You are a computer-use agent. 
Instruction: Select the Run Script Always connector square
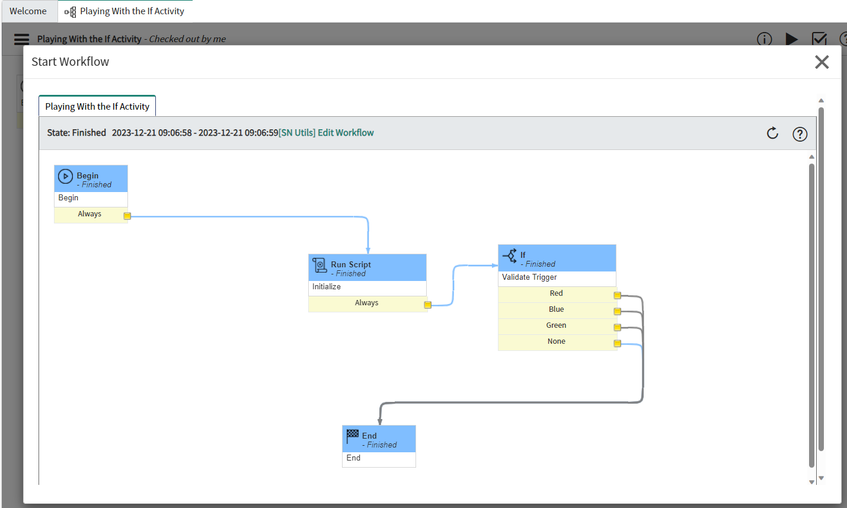pyautogui.click(x=427, y=305)
